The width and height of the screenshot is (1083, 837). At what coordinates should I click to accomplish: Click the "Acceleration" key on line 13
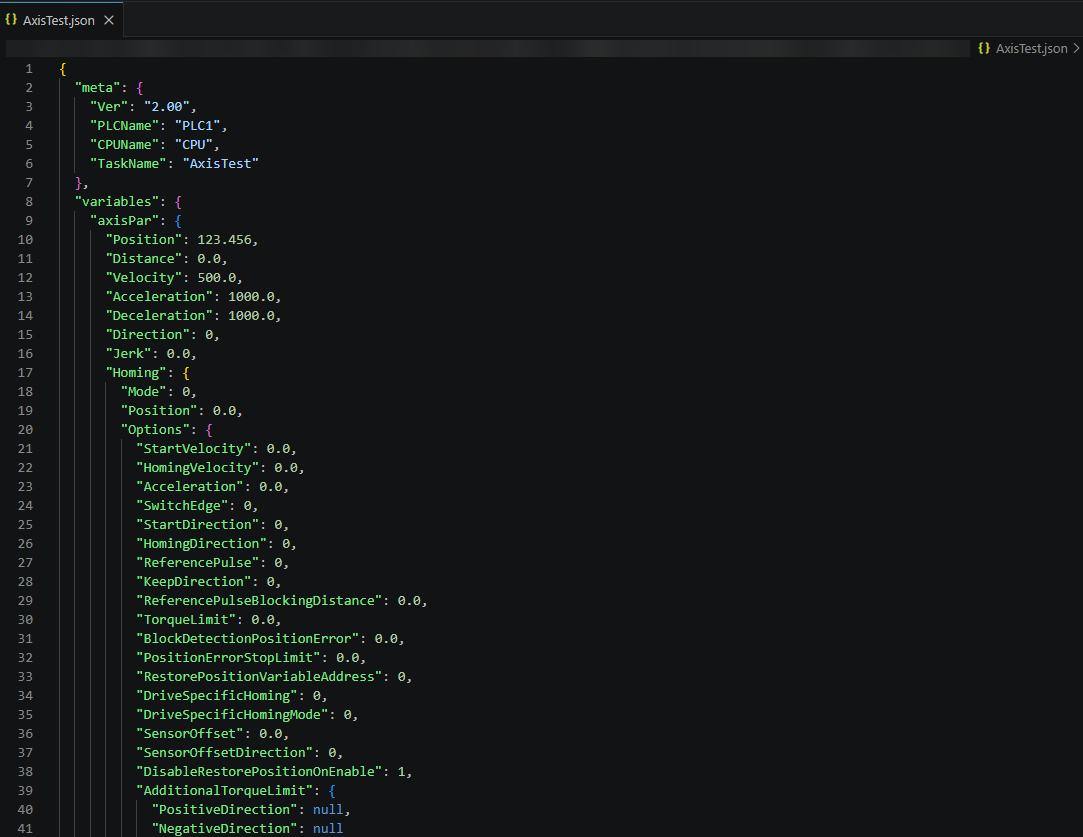click(159, 296)
